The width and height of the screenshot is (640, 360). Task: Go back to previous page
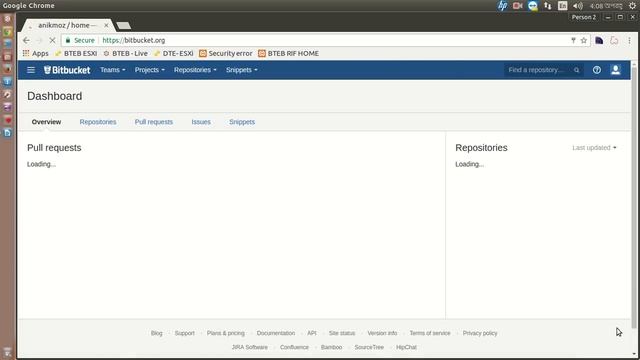26,40
